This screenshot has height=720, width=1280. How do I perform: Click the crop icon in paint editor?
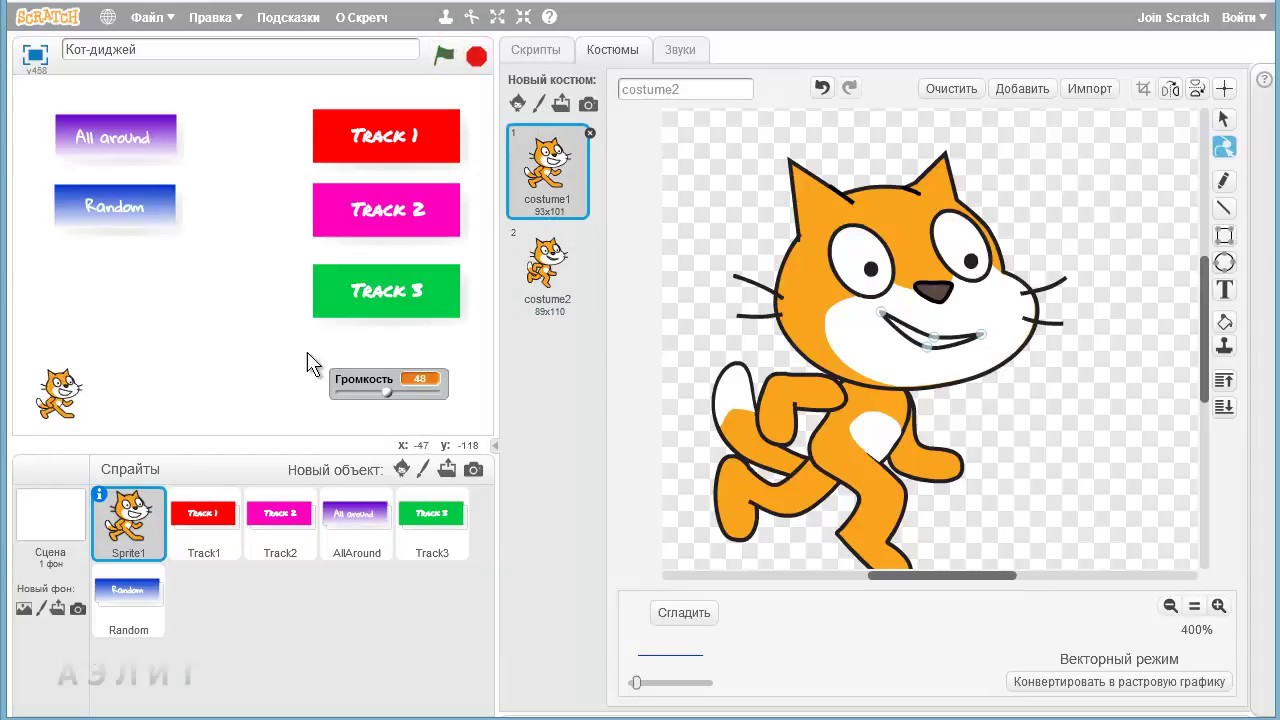[x=1143, y=88]
